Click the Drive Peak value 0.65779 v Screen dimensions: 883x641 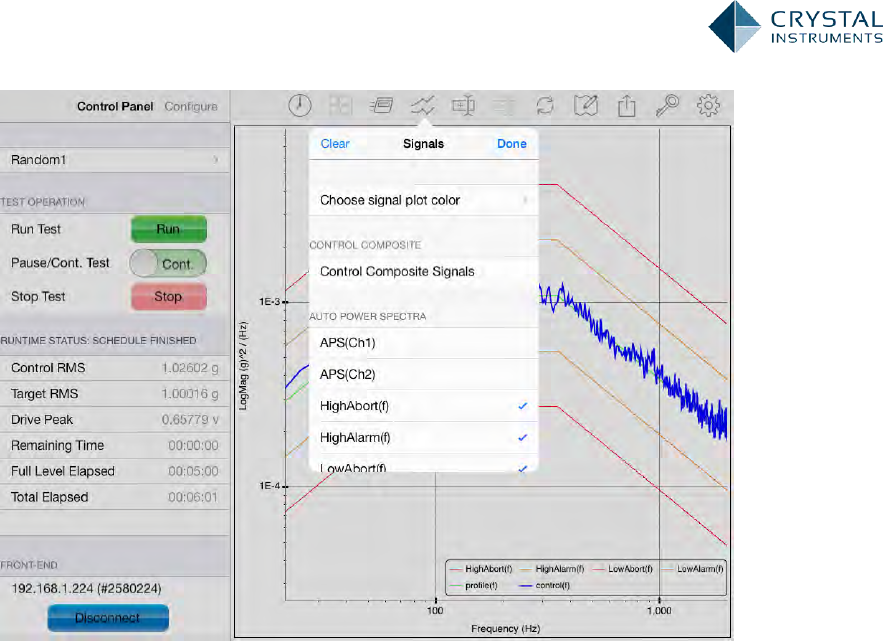click(x=190, y=420)
